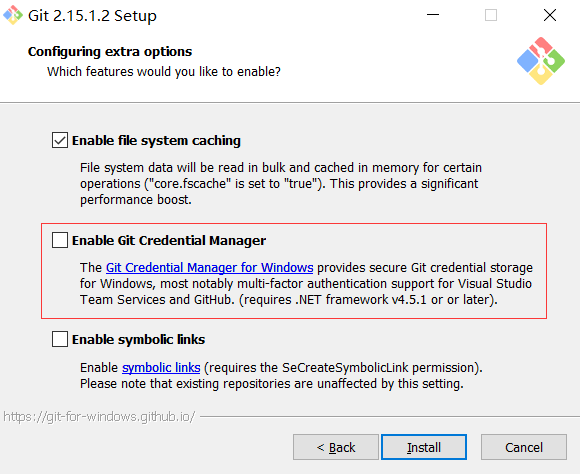580x474 pixels.
Task: Click the Configuring extra options heading
Action: tap(110, 51)
